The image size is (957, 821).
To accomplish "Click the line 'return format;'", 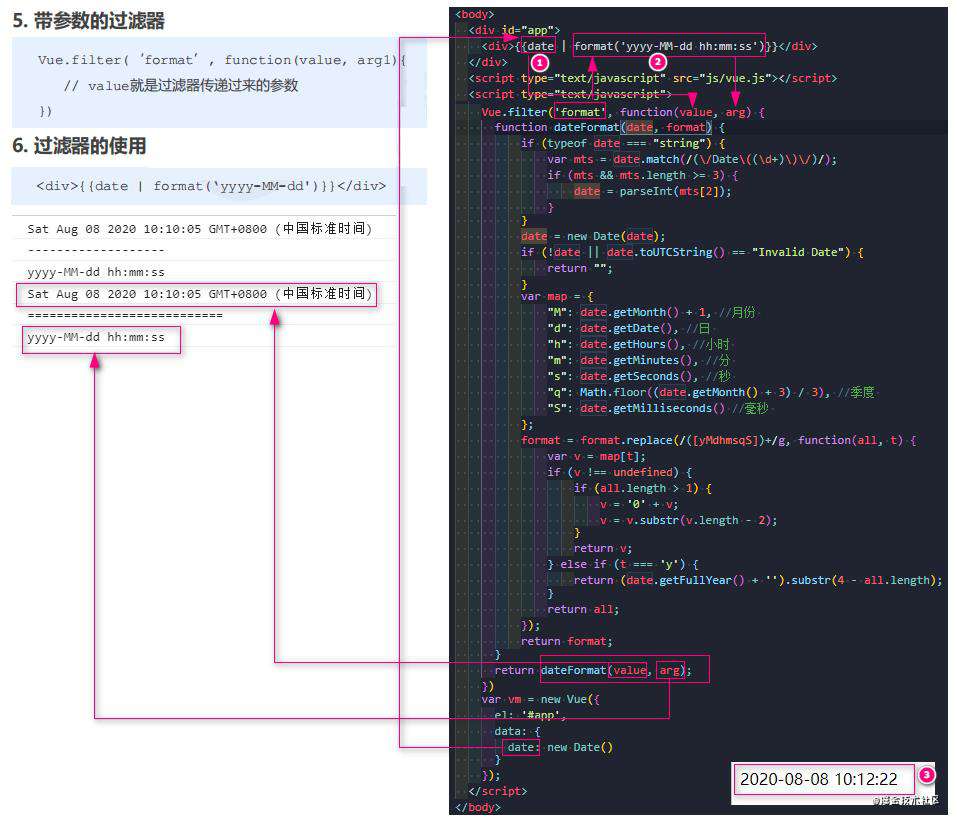I will (x=566, y=641).
